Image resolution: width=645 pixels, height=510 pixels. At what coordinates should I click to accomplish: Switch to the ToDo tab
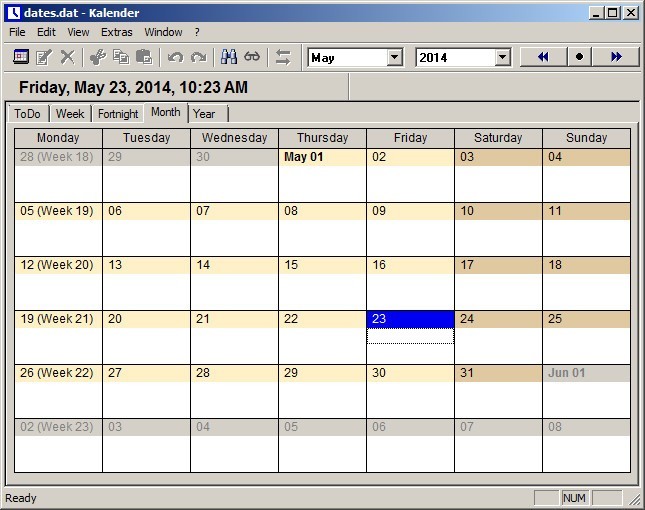[28, 114]
